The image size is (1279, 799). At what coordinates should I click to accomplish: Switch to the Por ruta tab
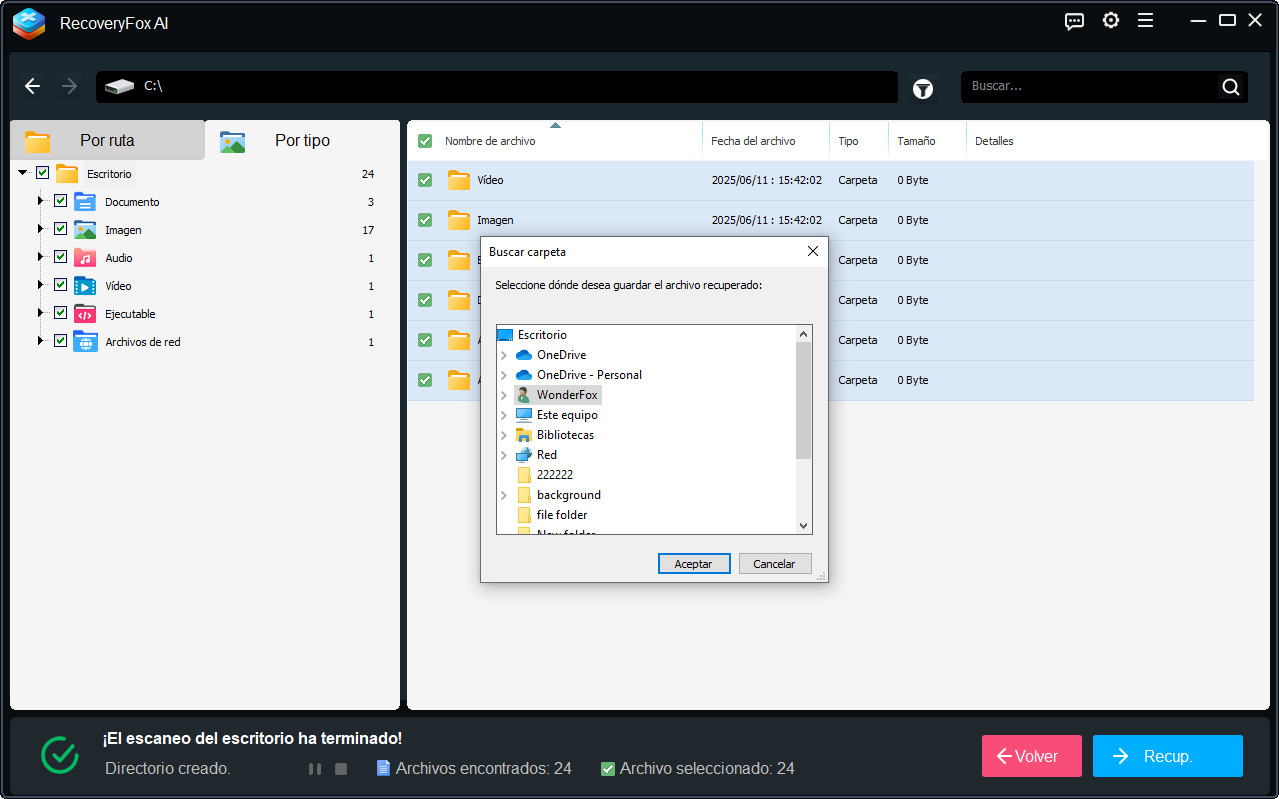click(x=107, y=141)
